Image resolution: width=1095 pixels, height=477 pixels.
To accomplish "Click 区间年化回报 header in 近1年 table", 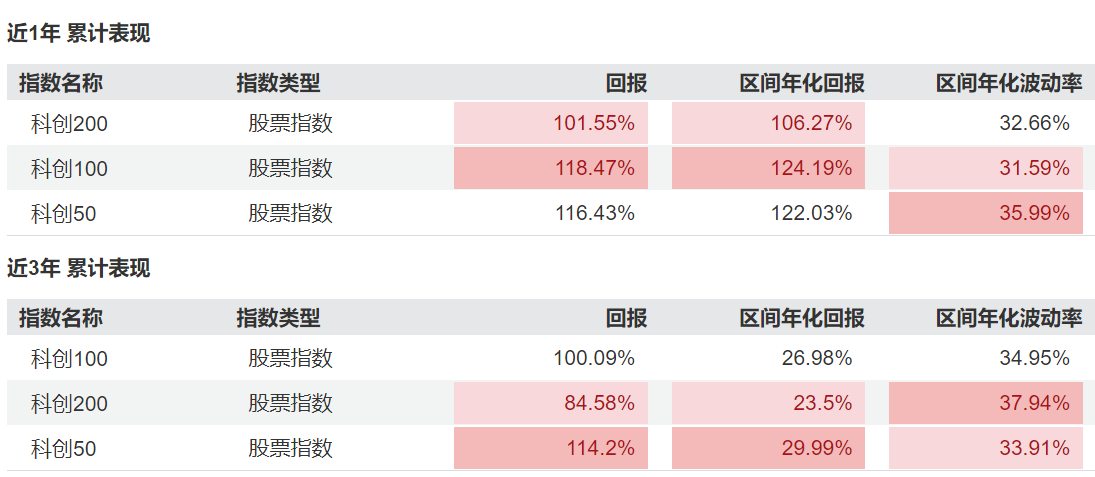I will tap(802, 84).
